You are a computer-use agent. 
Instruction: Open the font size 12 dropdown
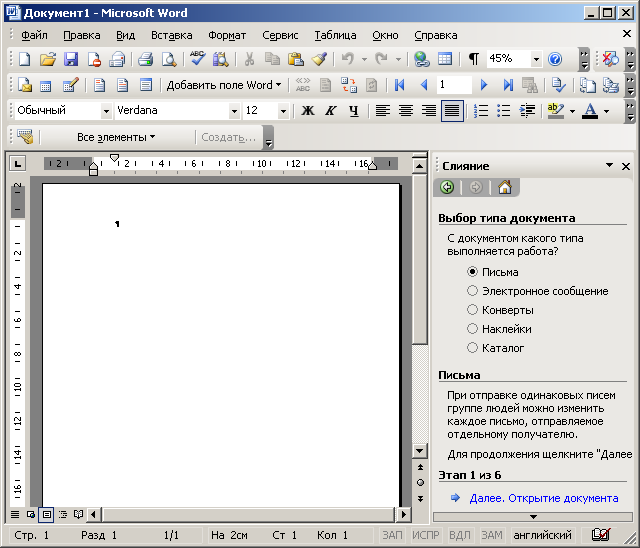283,111
